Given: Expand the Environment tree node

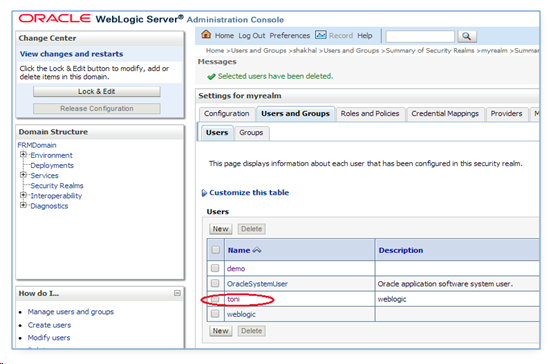Looking at the screenshot, I should 23,155.
